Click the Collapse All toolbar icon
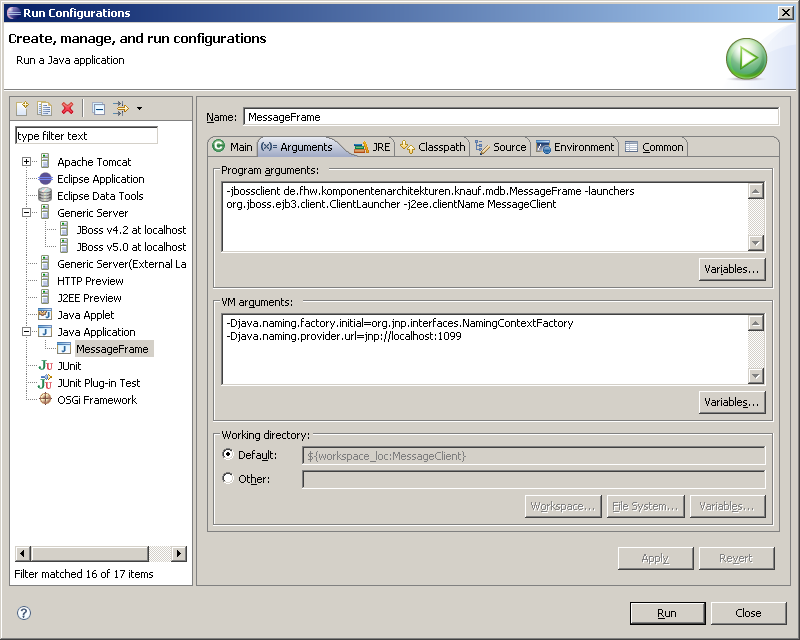The width and height of the screenshot is (800, 640). 98,108
